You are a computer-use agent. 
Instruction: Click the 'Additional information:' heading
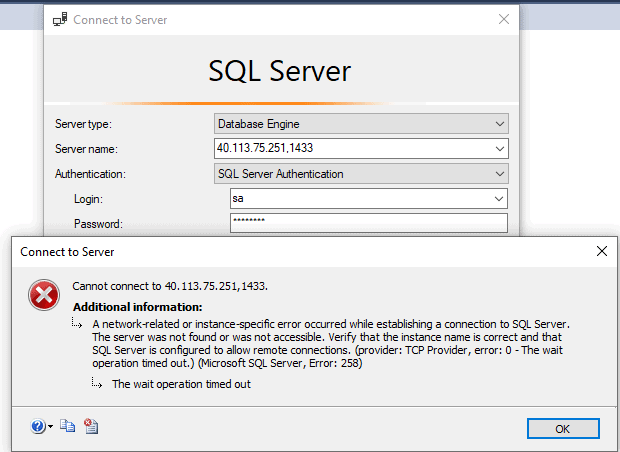(x=138, y=307)
